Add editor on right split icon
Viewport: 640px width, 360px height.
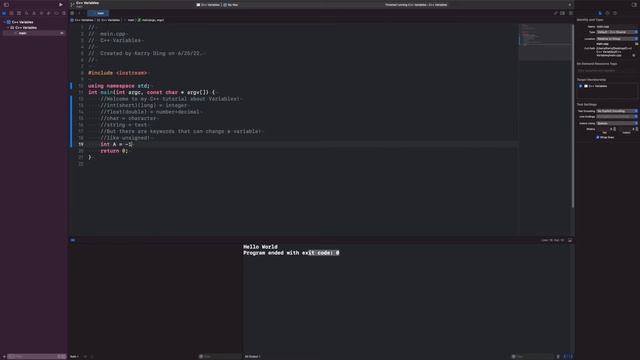point(571,13)
